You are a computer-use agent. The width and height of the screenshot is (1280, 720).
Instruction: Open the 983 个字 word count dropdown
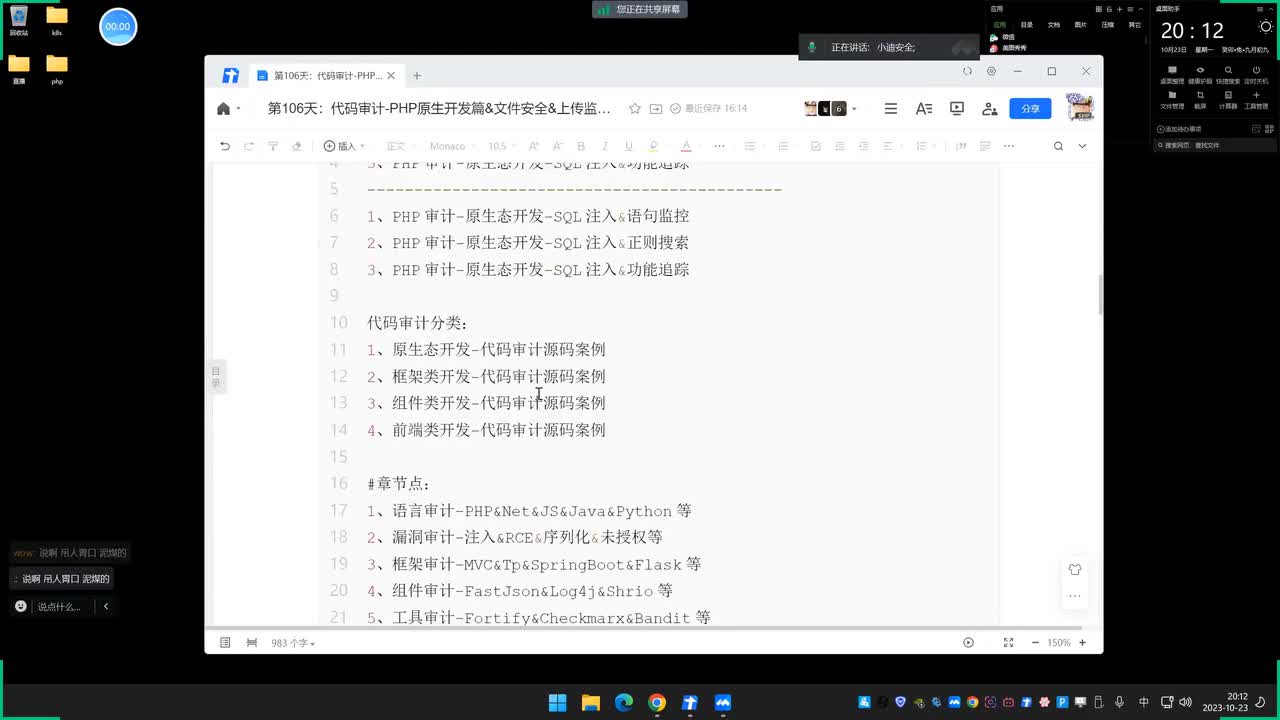coord(293,643)
